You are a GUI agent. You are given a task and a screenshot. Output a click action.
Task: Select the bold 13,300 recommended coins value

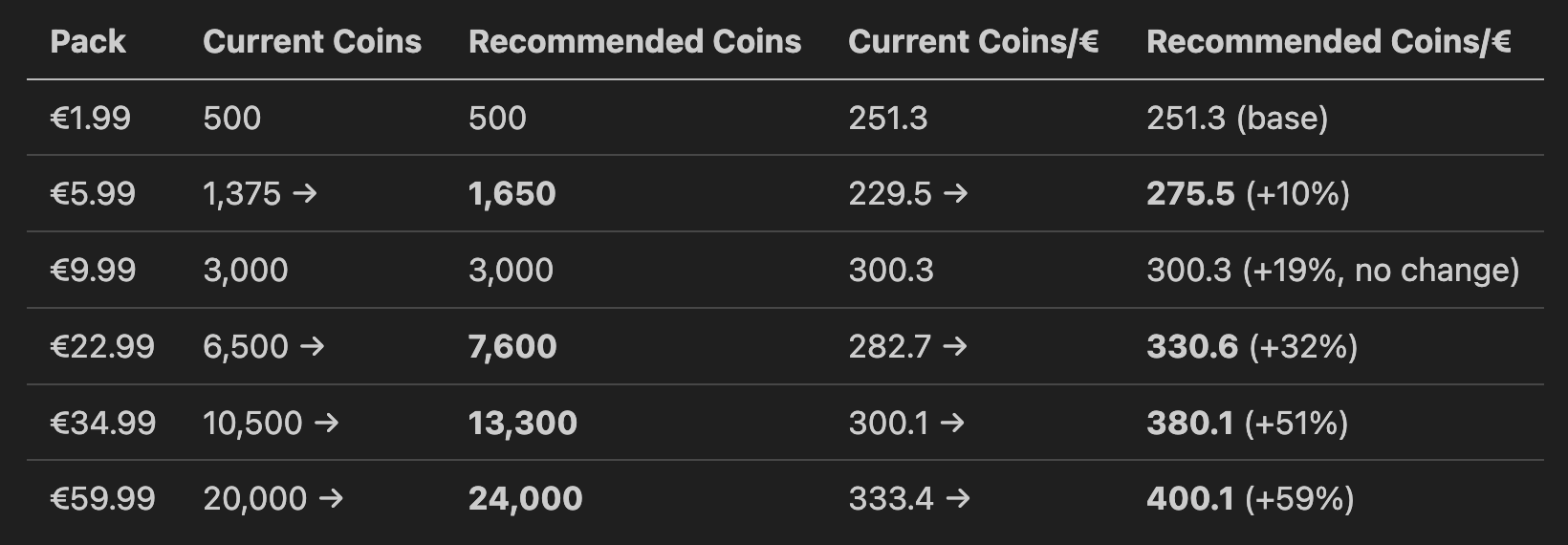tap(523, 423)
